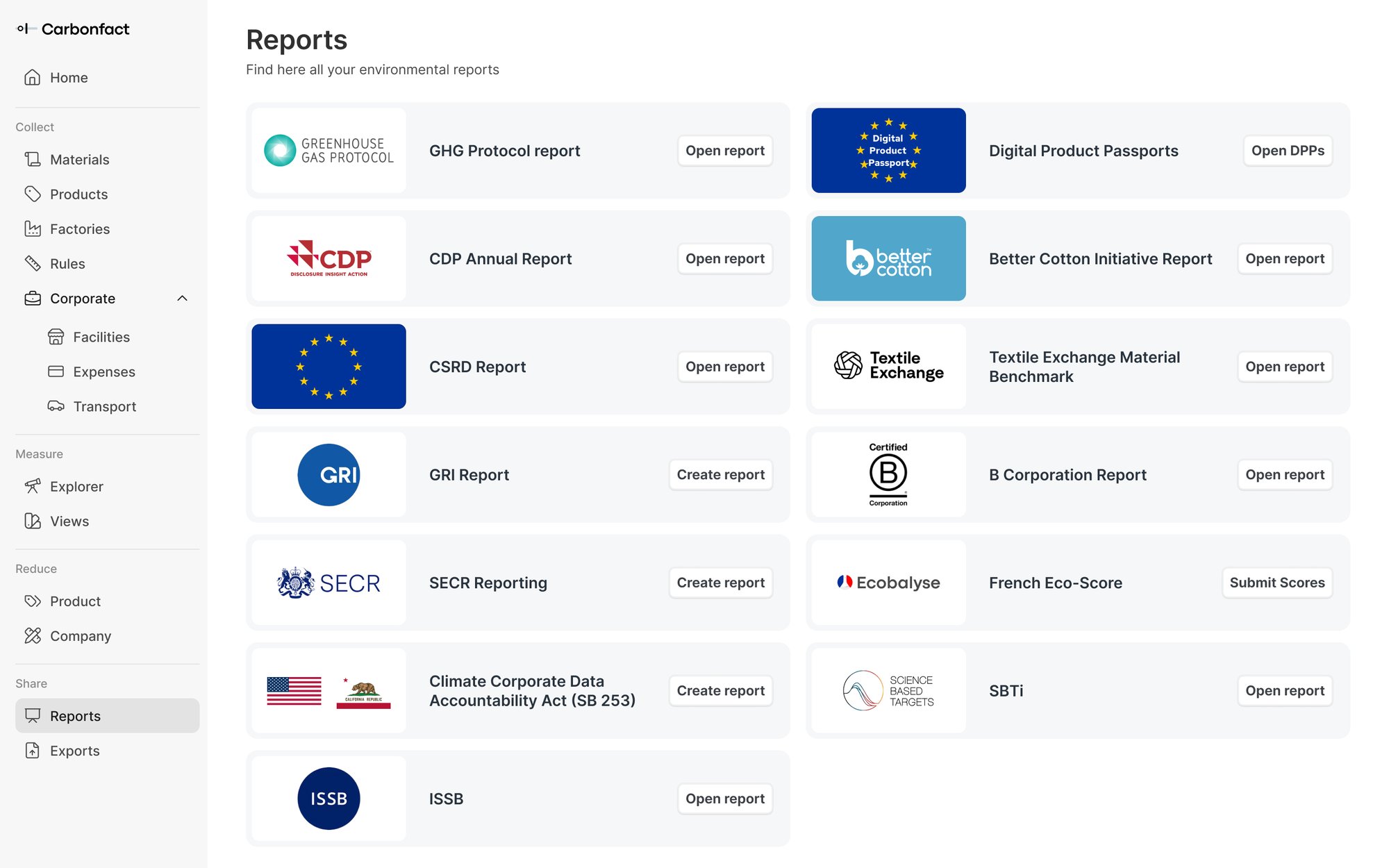
Task: Open Products via the tag icon
Action: pos(32,194)
